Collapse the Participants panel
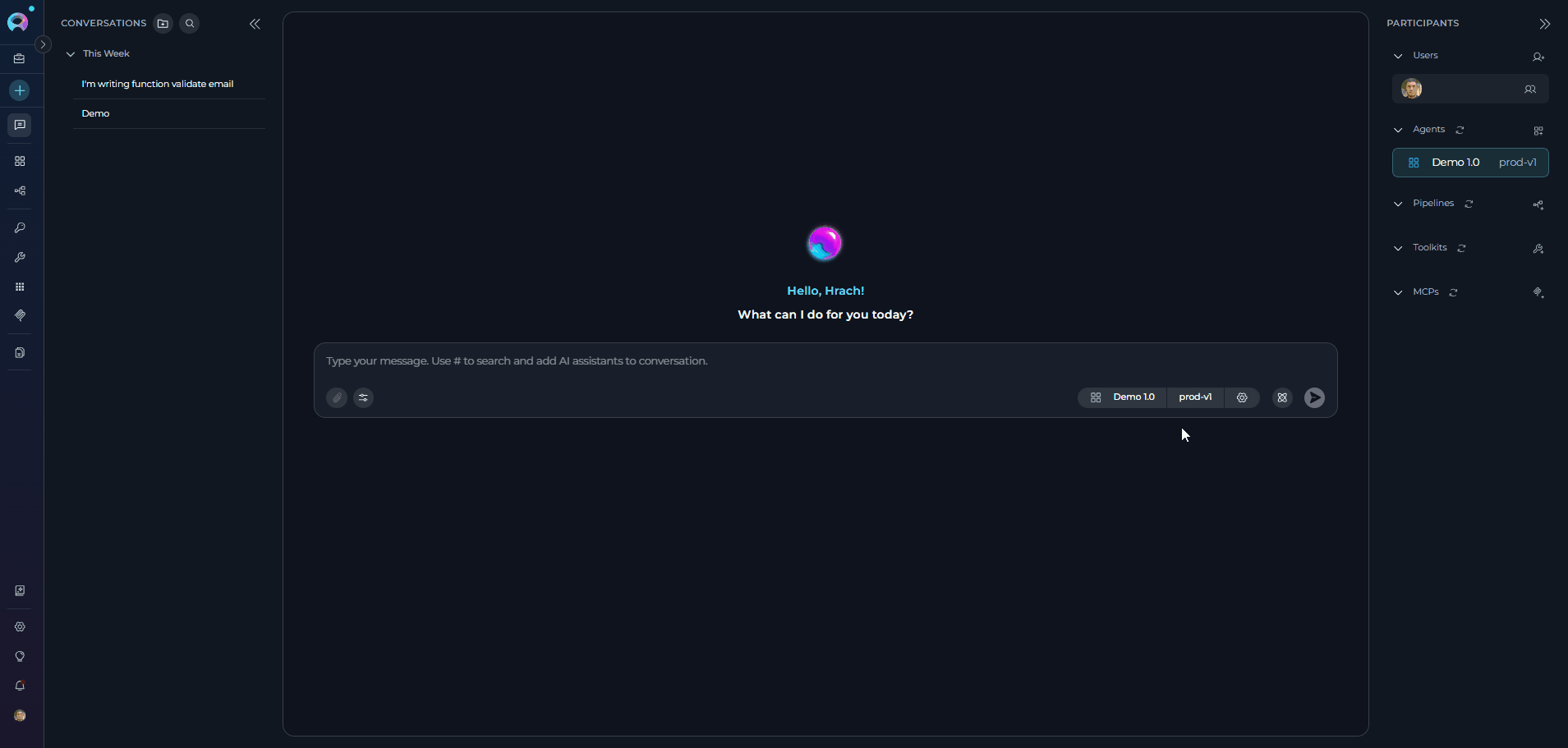Screen dimensions: 1568x748 click(1544, 24)
